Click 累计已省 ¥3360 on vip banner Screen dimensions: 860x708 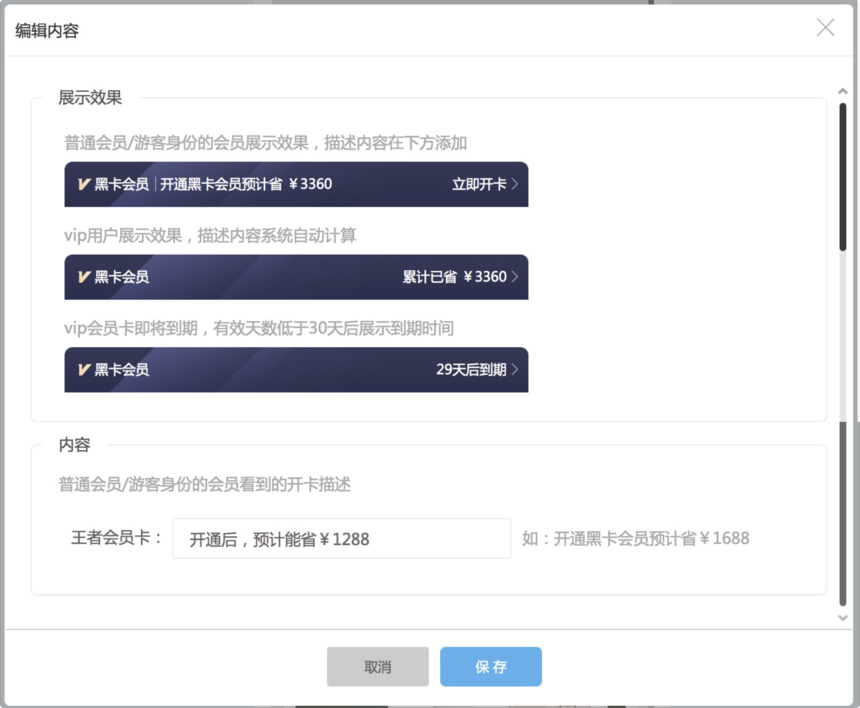(x=454, y=277)
